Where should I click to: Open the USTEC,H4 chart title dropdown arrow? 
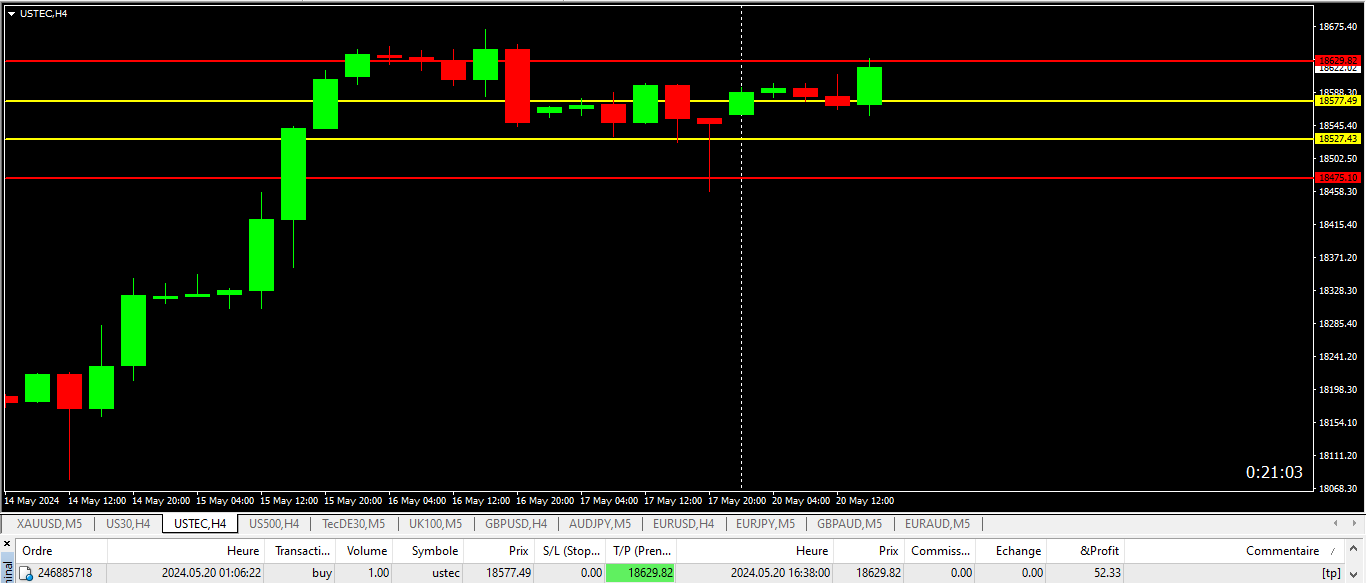[11, 13]
